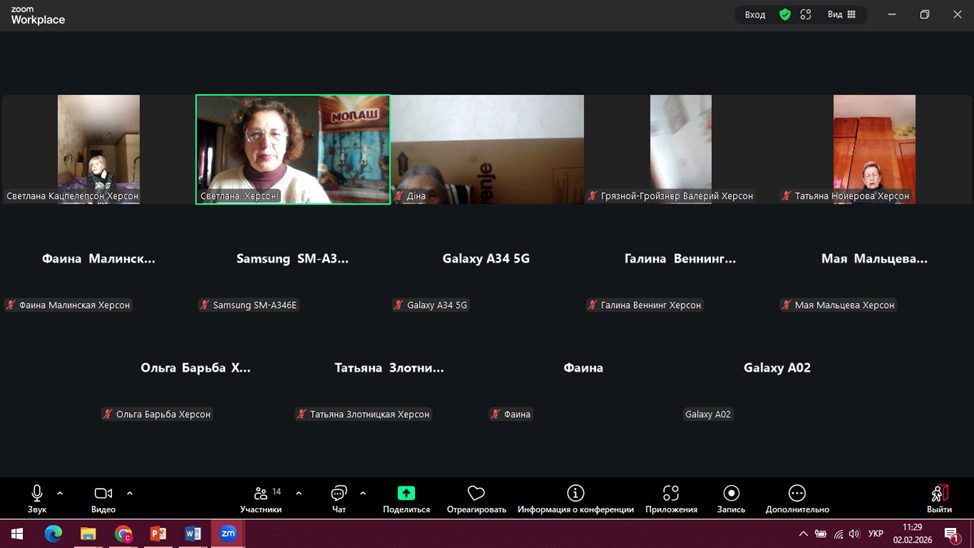Open the Apps (Приложения) icon
Screen dimensions: 974x548
point(671,493)
